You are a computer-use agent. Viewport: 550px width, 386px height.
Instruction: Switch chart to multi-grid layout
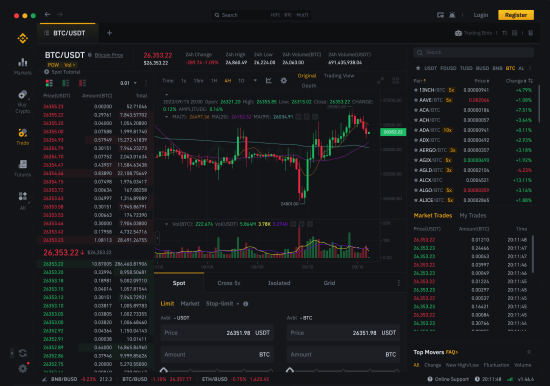(395, 80)
